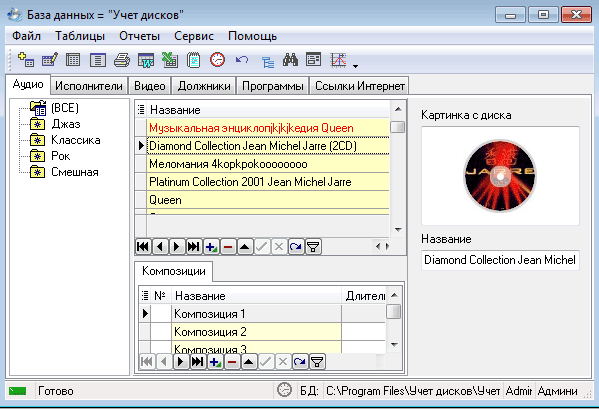Click the Название column header in discs grid
599x409 pixels.
coord(268,110)
